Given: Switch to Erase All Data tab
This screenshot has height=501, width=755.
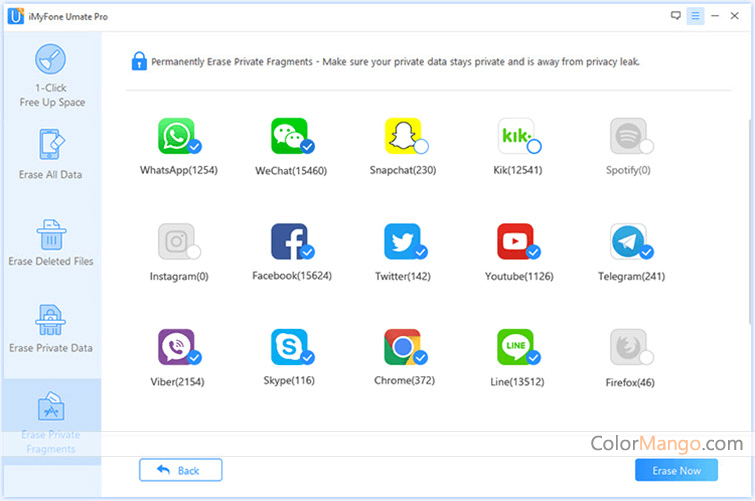Looking at the screenshot, I should [x=51, y=154].
